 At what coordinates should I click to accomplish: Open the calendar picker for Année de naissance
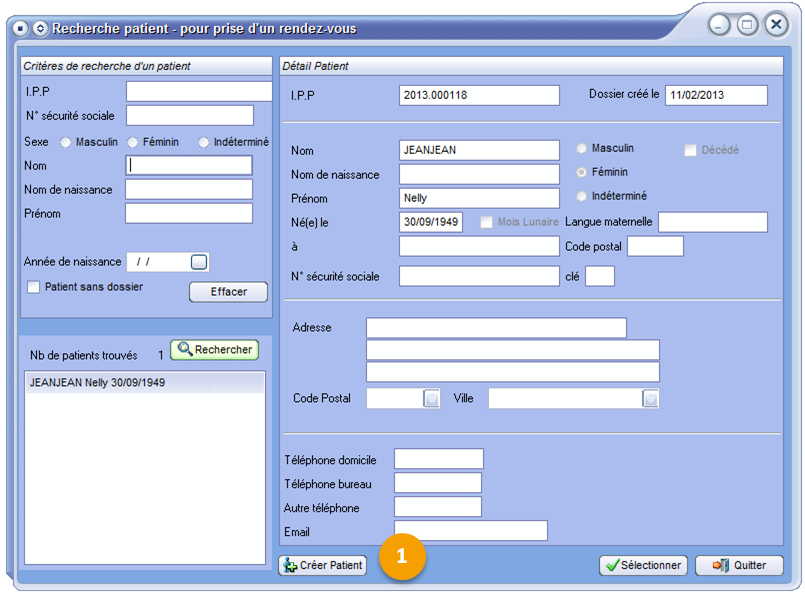click(199, 262)
